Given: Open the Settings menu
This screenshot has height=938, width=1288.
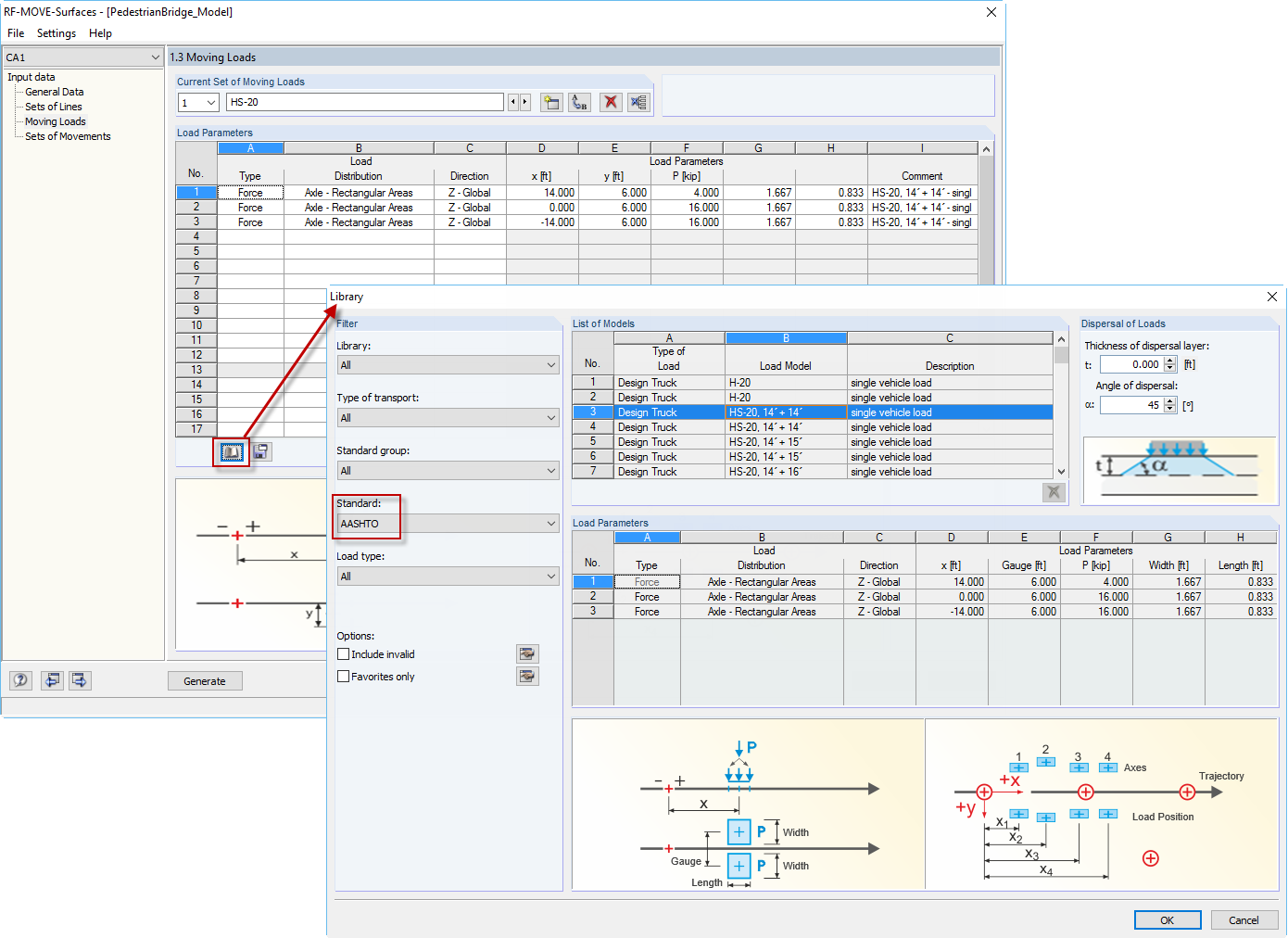Looking at the screenshot, I should coord(56,33).
